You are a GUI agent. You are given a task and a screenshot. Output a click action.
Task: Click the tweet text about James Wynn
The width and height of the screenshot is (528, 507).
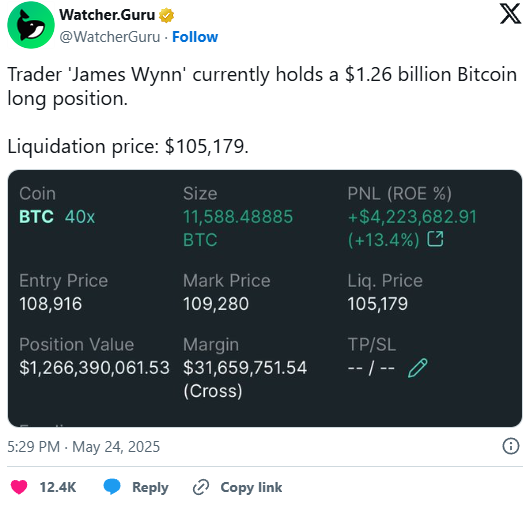coord(262,87)
